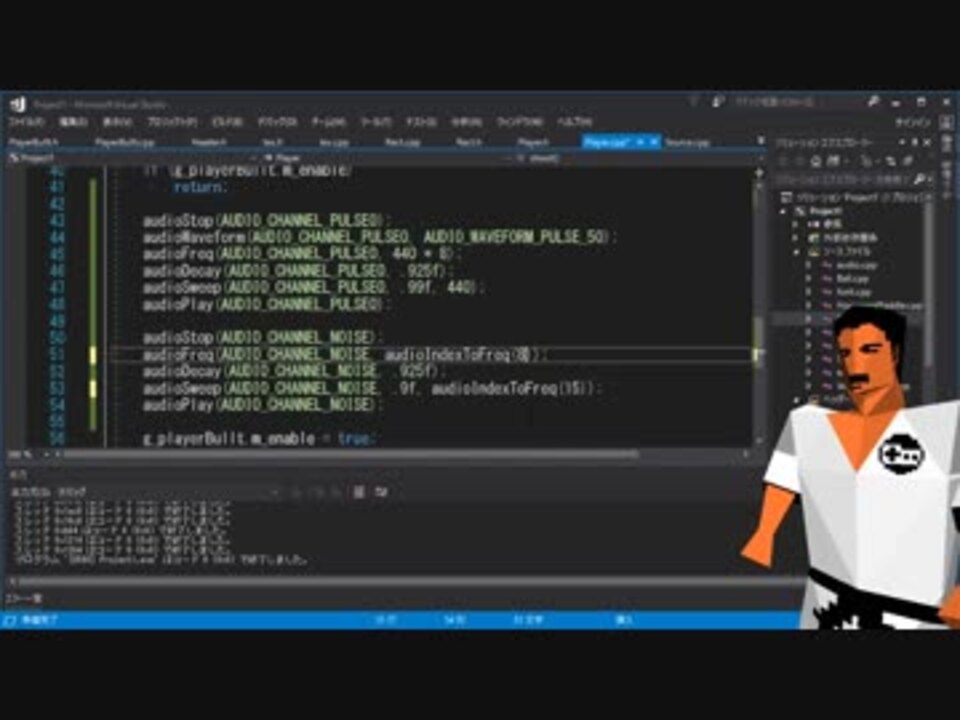Open the feedback icon in the title bar

pyautogui.click(x=719, y=102)
